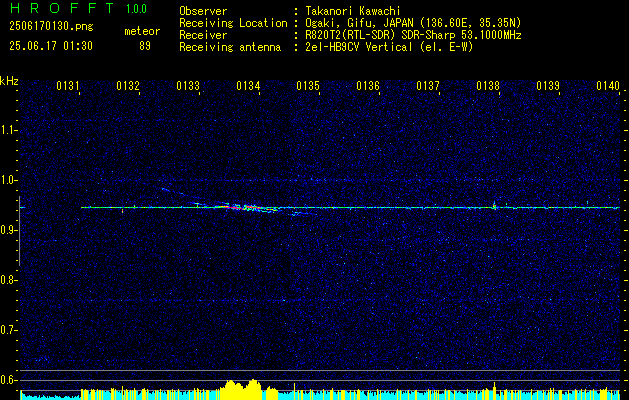Click the Receiving antenna field label
The image size is (629, 400).
point(230,47)
